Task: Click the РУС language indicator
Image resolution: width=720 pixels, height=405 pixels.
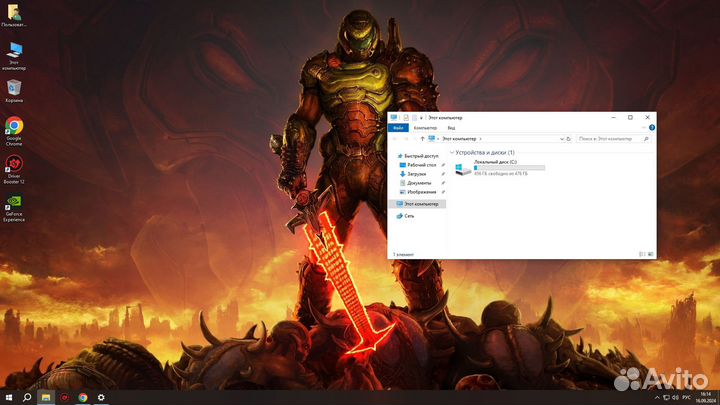Action: coord(686,398)
